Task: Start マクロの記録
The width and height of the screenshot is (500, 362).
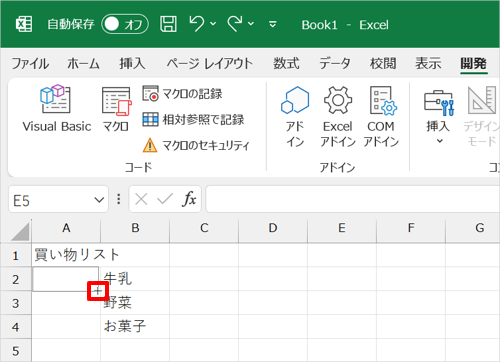Action: tap(182, 94)
